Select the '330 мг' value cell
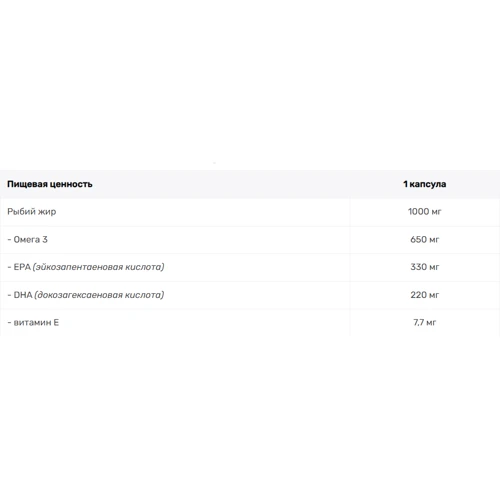 [424, 267]
